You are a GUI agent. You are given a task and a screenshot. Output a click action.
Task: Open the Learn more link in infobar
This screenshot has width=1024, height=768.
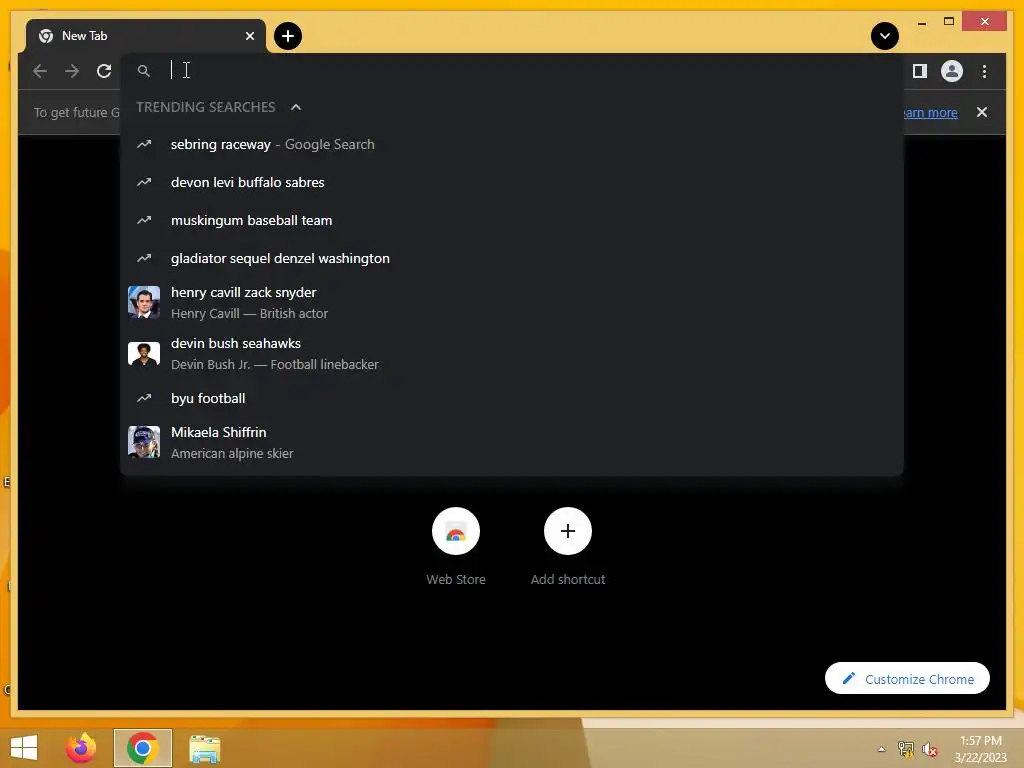(931, 112)
